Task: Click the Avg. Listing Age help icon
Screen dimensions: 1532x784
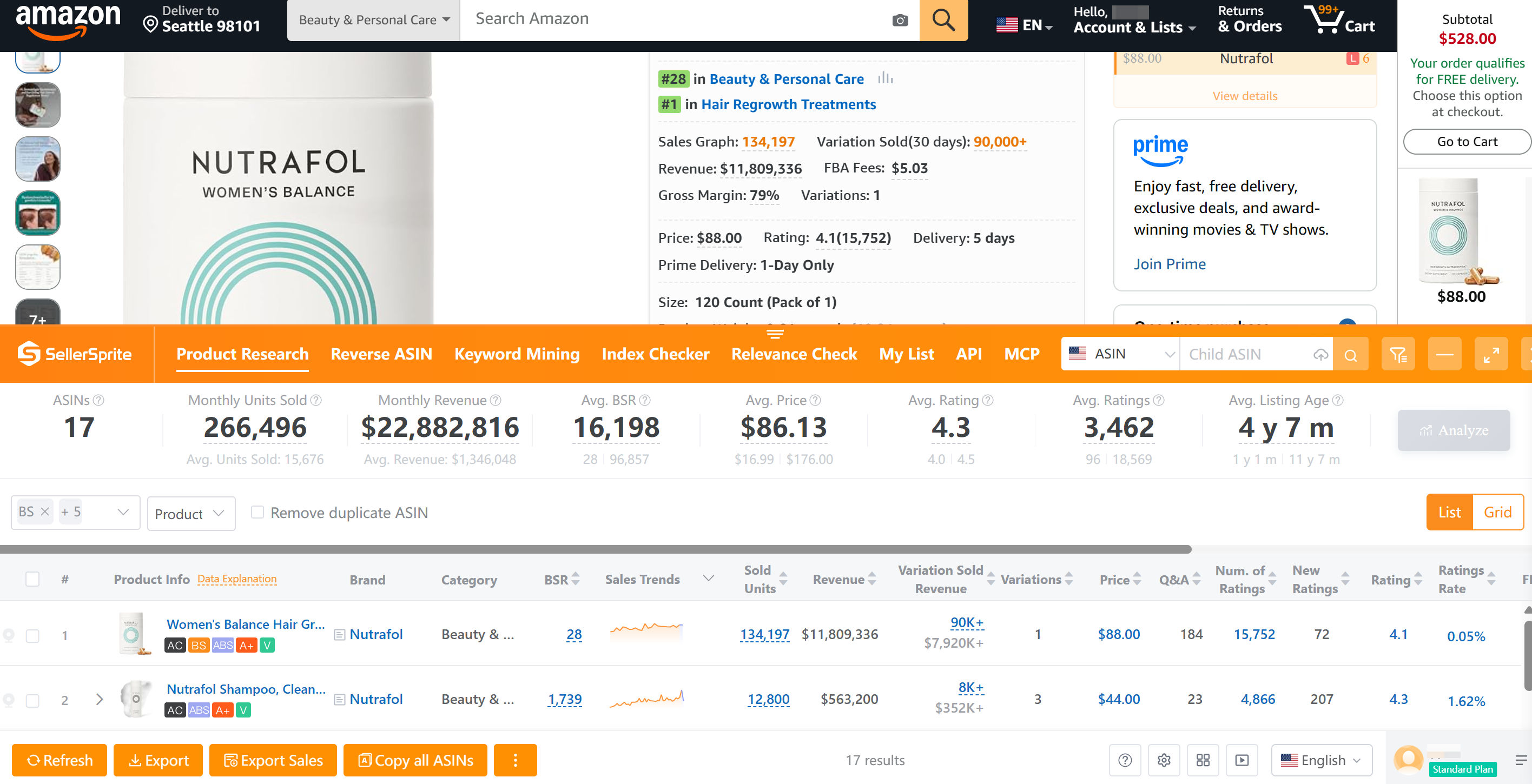Action: click(1338, 400)
